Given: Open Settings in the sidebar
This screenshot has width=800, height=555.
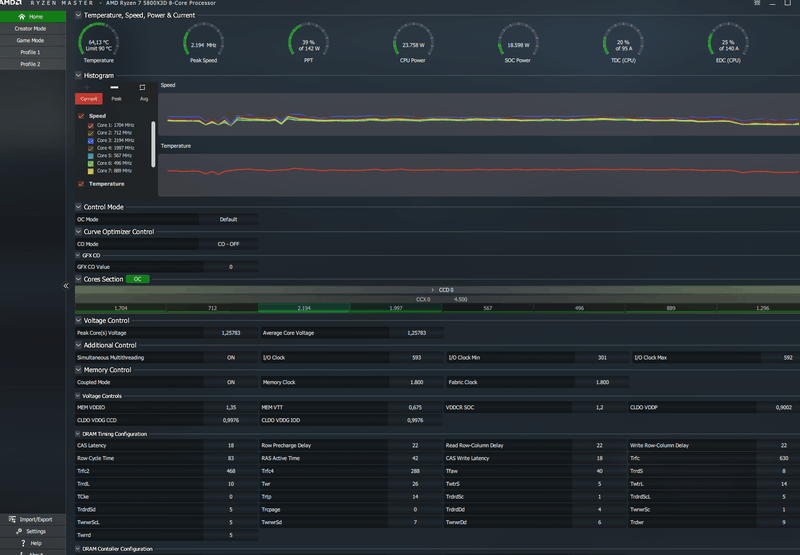Looking at the screenshot, I should click(x=33, y=531).
